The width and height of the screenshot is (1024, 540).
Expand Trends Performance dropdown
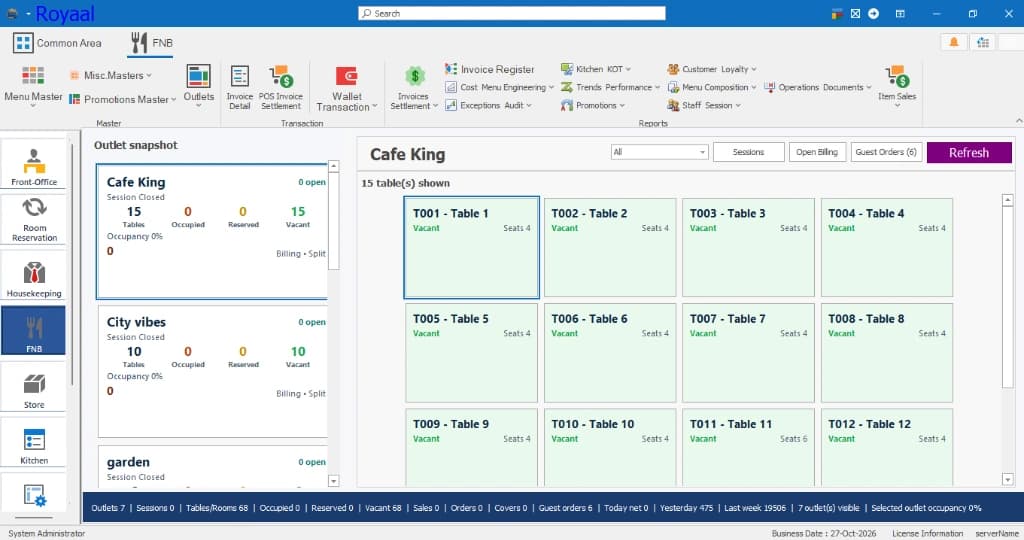(x=610, y=87)
